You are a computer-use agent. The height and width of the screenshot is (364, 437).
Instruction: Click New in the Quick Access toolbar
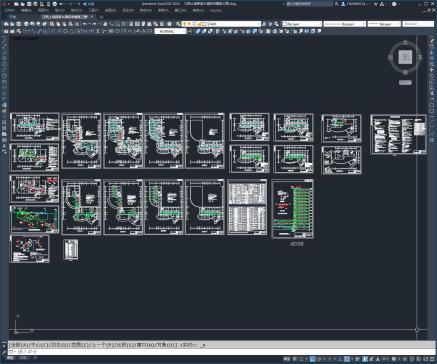(x=16, y=4)
